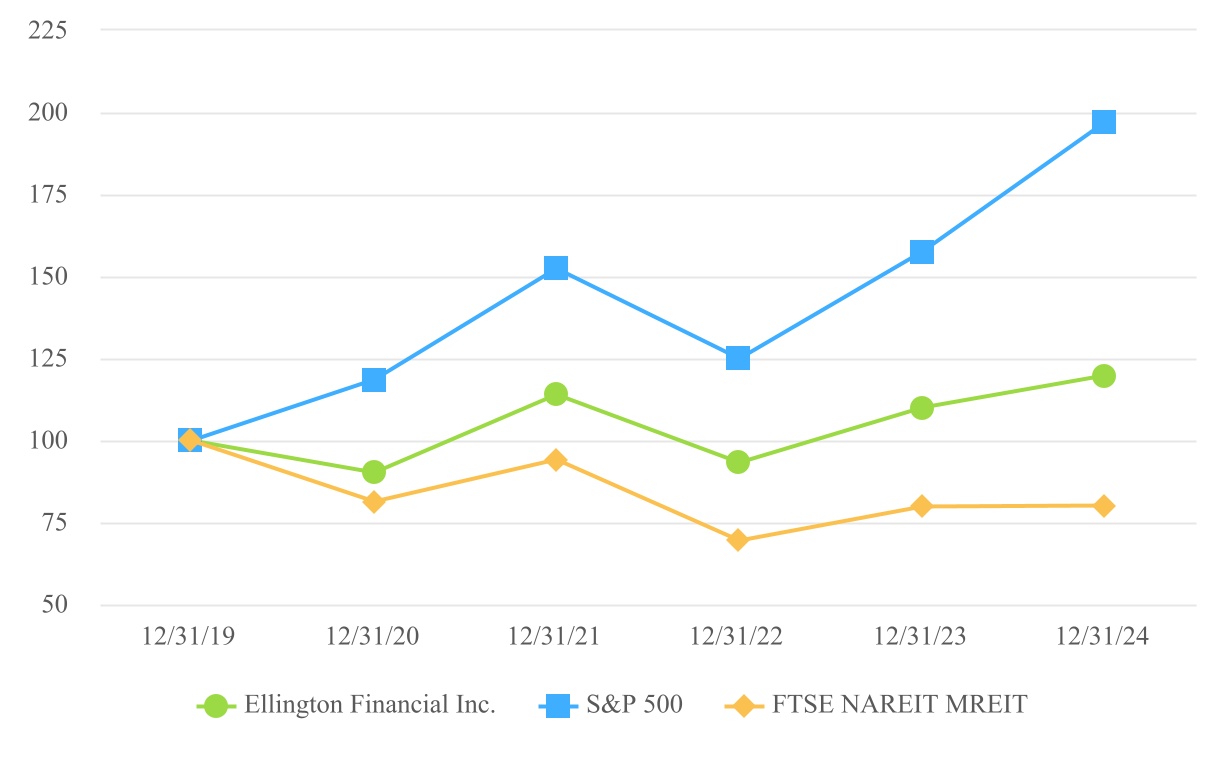This screenshot has width=1226, height=760.
Task: Select the S&P 500 square marker at 12/31/21
Action: (x=556, y=268)
